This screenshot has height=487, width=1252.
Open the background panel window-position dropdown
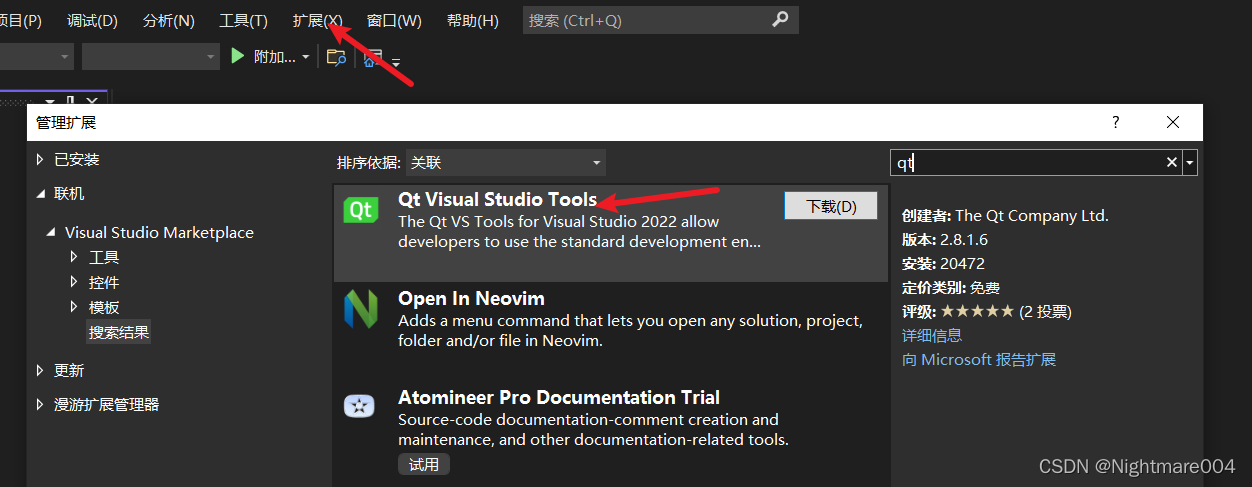pos(49,102)
